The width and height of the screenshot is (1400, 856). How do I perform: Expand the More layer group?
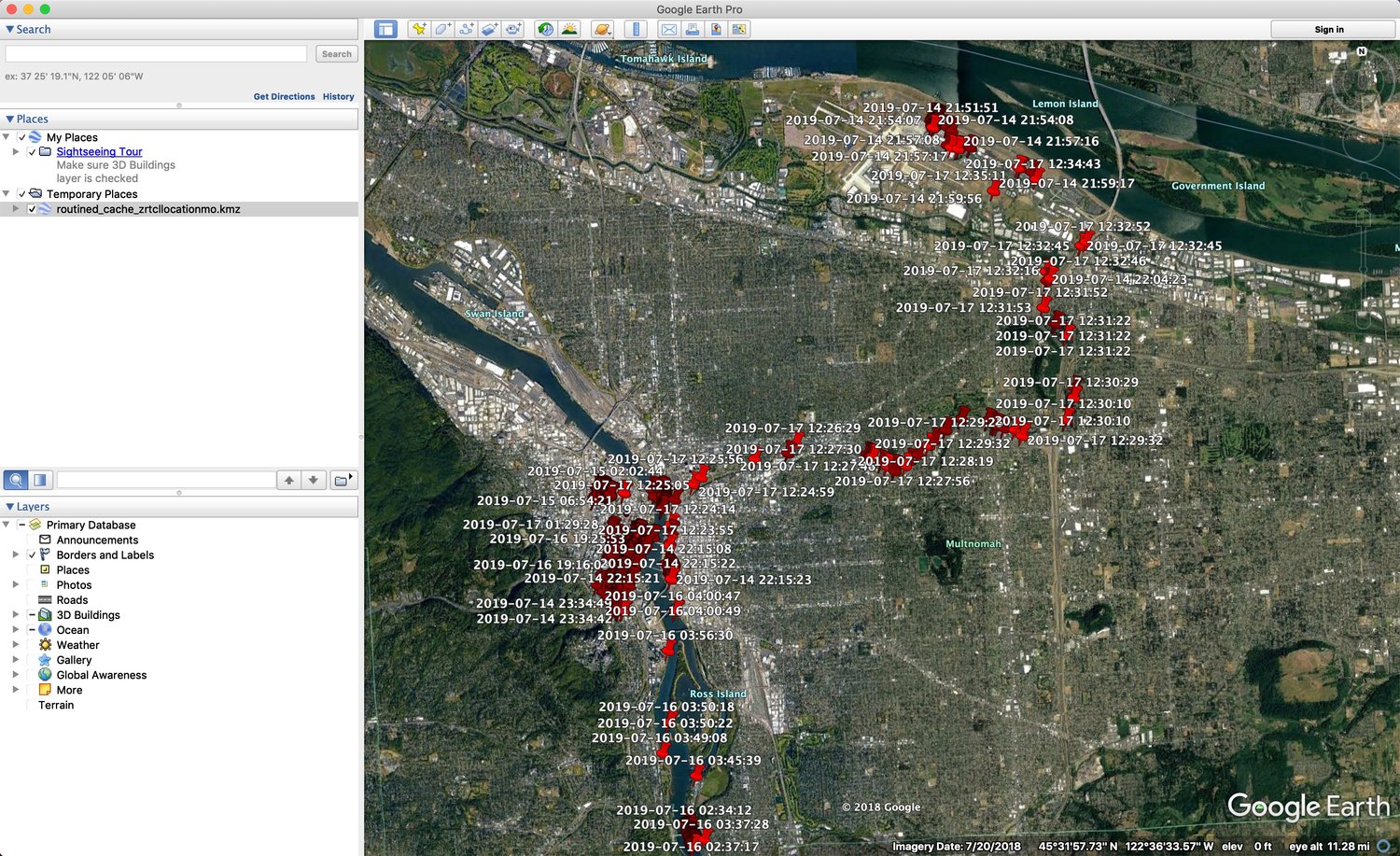[15, 690]
